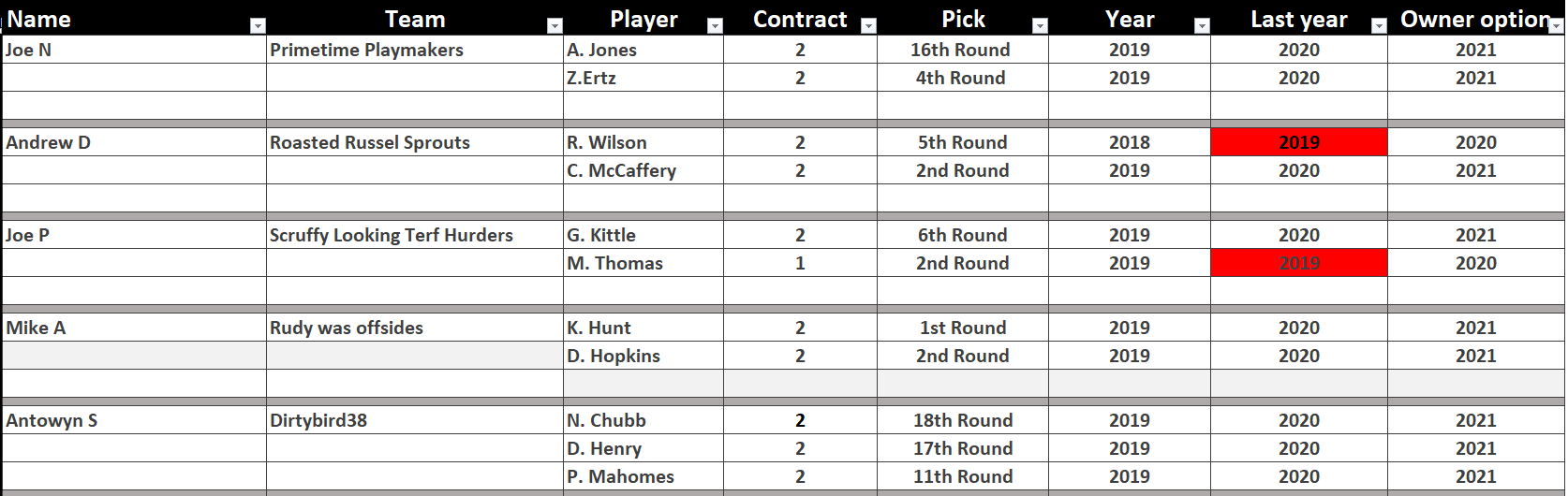Open the Year column filter arrow
The width and height of the screenshot is (1568, 496).
[1202, 26]
